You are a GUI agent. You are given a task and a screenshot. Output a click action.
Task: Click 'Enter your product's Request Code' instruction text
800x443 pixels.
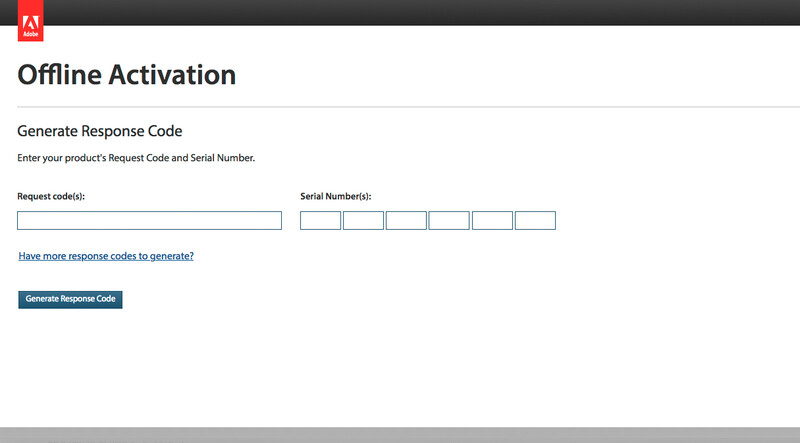tap(136, 158)
